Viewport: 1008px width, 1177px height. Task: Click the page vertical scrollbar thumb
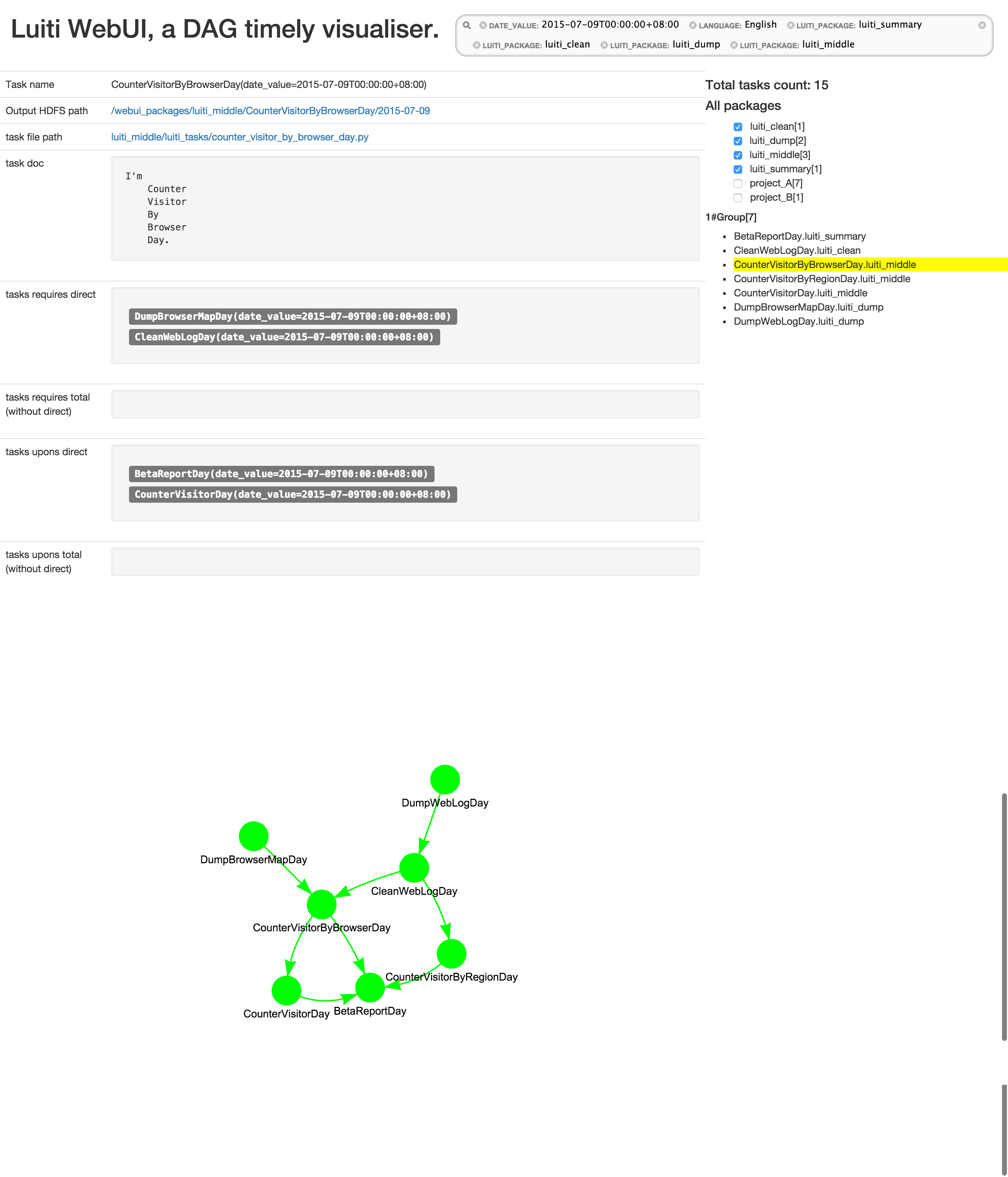(1004, 917)
